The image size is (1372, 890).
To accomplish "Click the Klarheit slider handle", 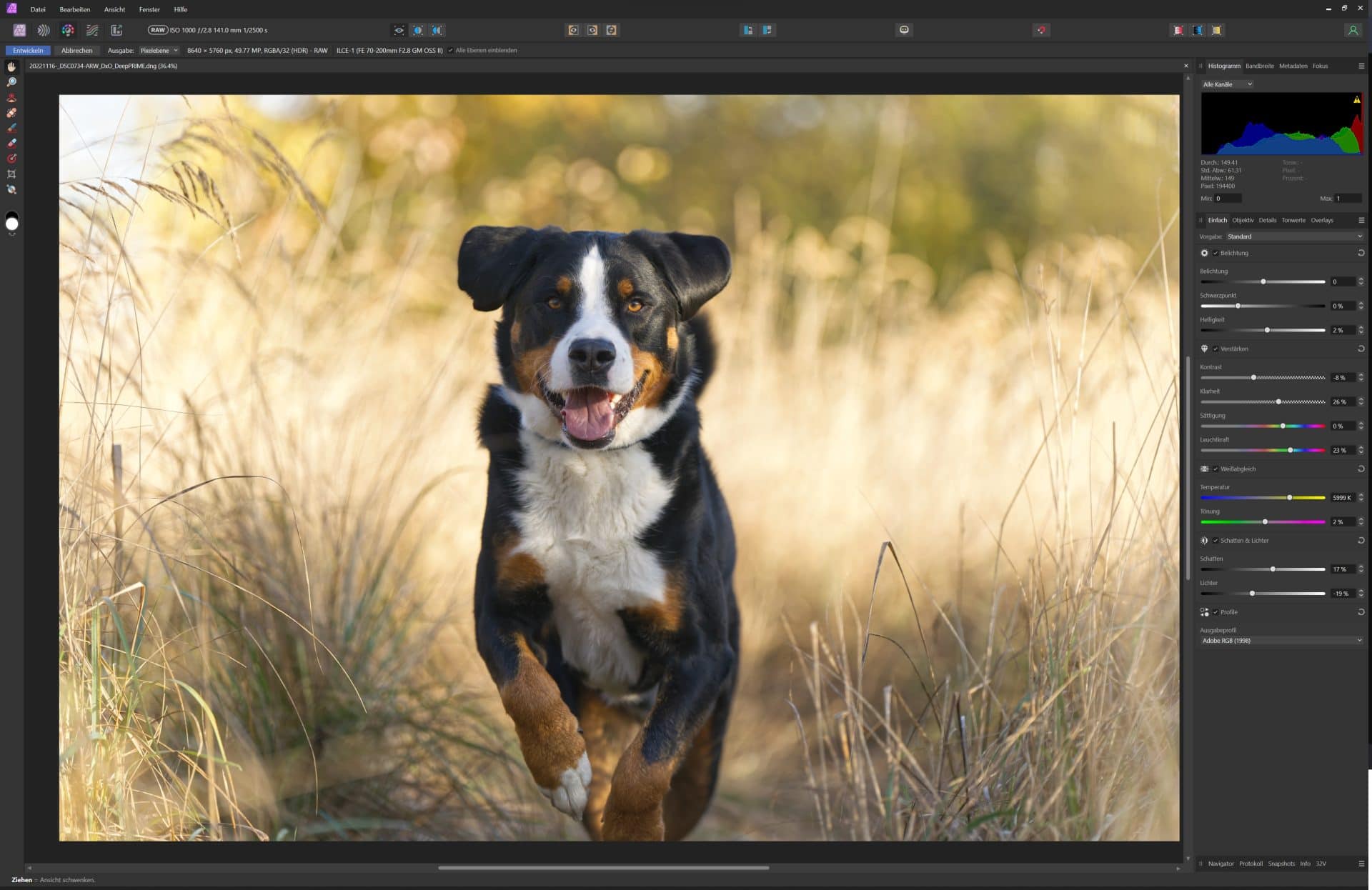I will click(x=1278, y=401).
